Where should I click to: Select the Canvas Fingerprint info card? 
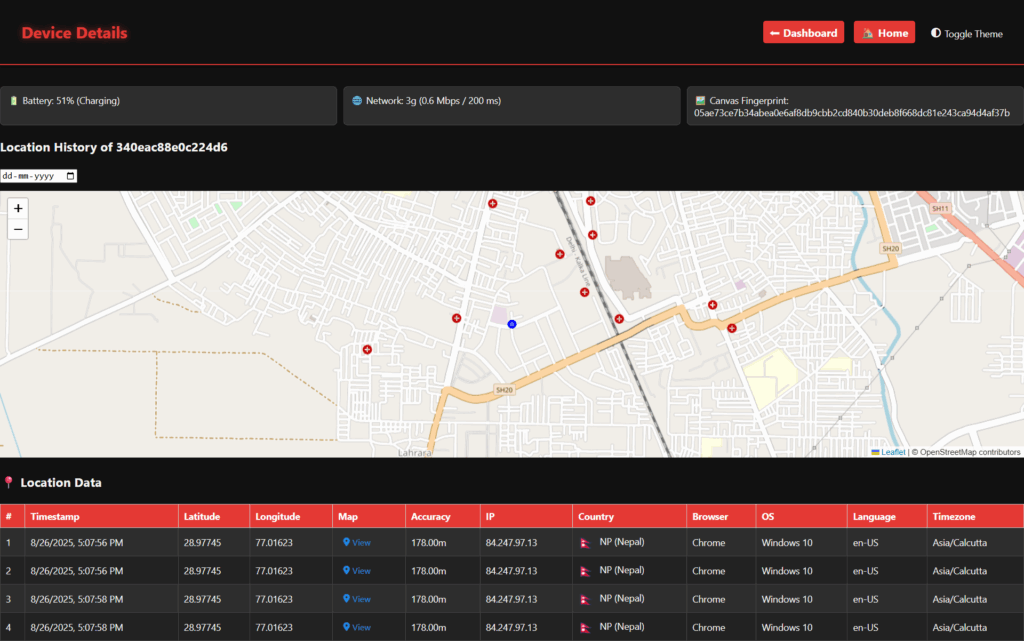pos(854,106)
